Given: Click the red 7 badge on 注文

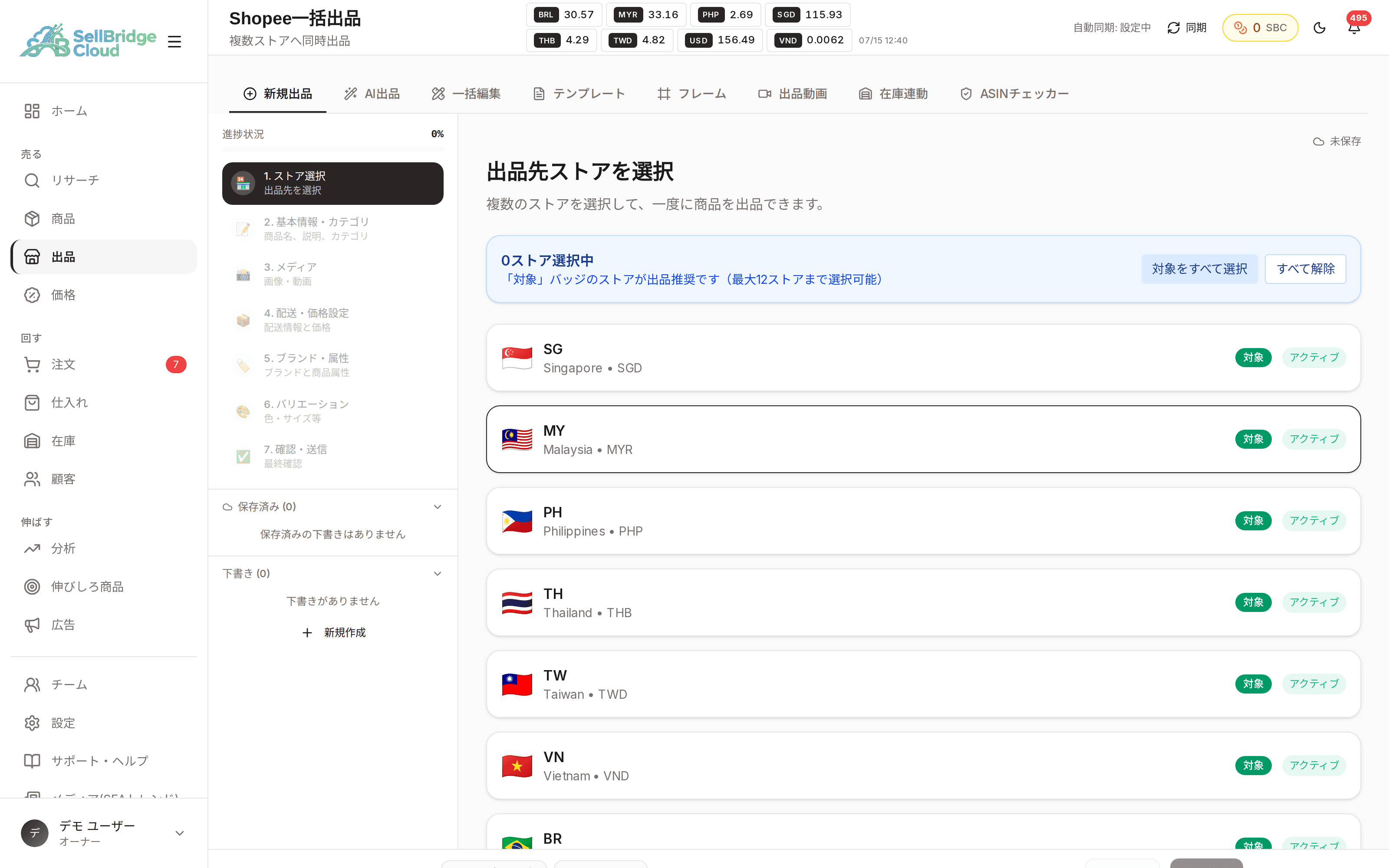Looking at the screenshot, I should [x=176, y=365].
